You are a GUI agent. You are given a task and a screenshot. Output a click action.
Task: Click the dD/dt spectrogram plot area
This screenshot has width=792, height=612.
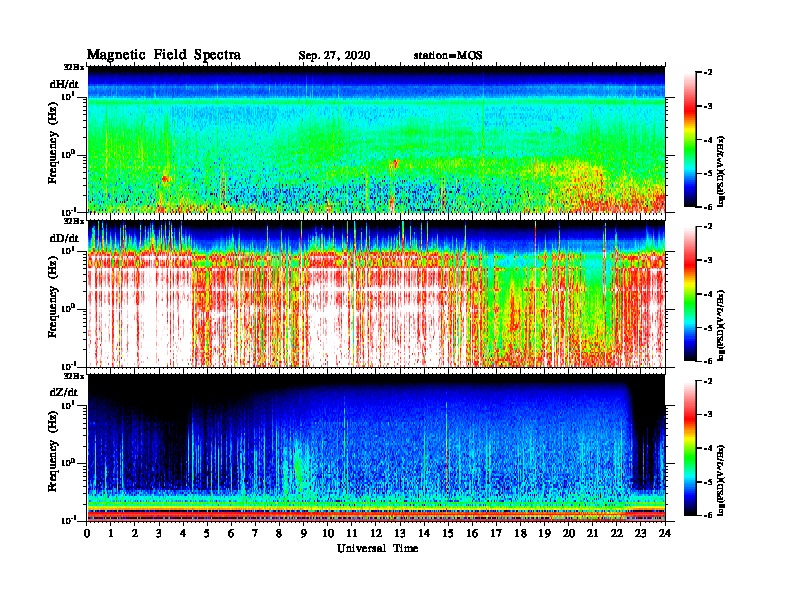click(x=376, y=293)
